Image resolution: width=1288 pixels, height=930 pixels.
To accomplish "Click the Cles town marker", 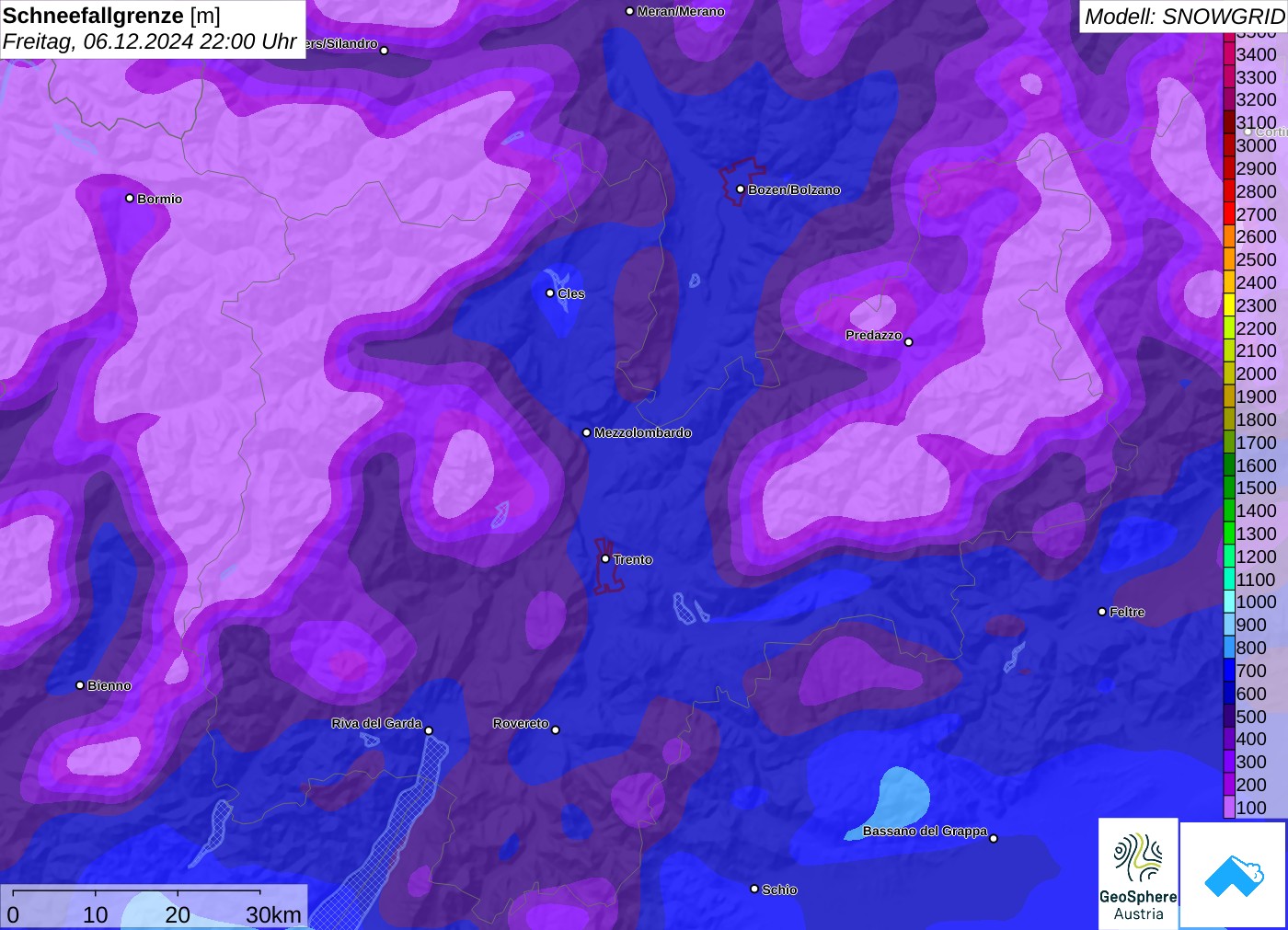I will coord(550,293).
